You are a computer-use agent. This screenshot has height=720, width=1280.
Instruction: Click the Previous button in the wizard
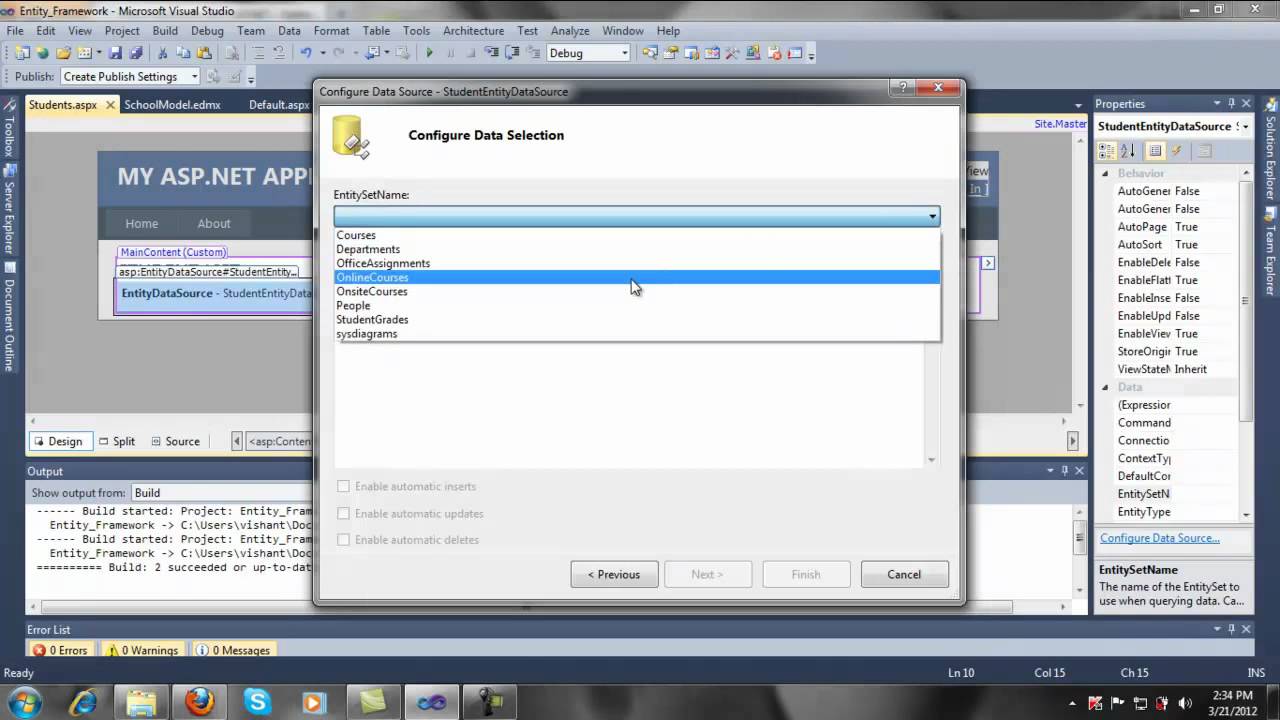tap(614, 574)
